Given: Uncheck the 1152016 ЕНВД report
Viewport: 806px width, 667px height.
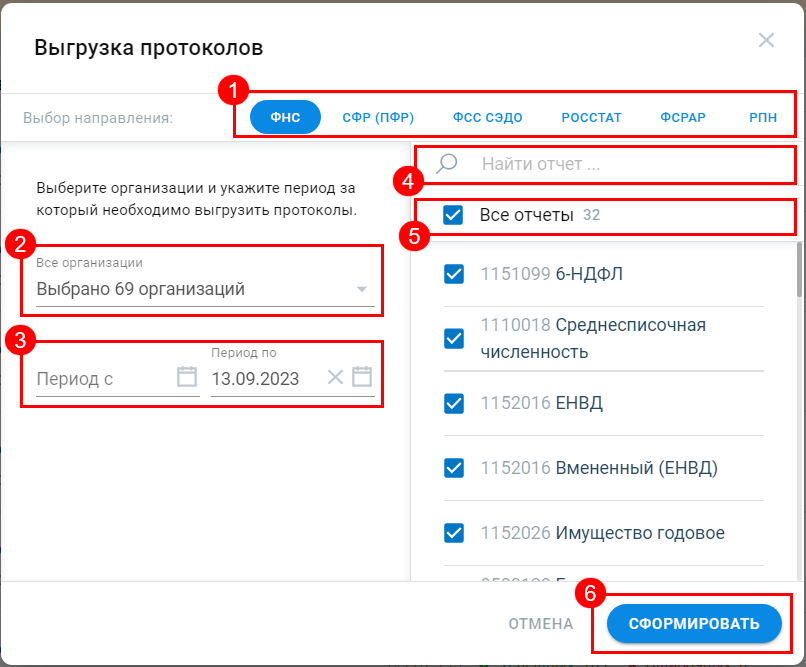Looking at the screenshot, I should point(454,403).
